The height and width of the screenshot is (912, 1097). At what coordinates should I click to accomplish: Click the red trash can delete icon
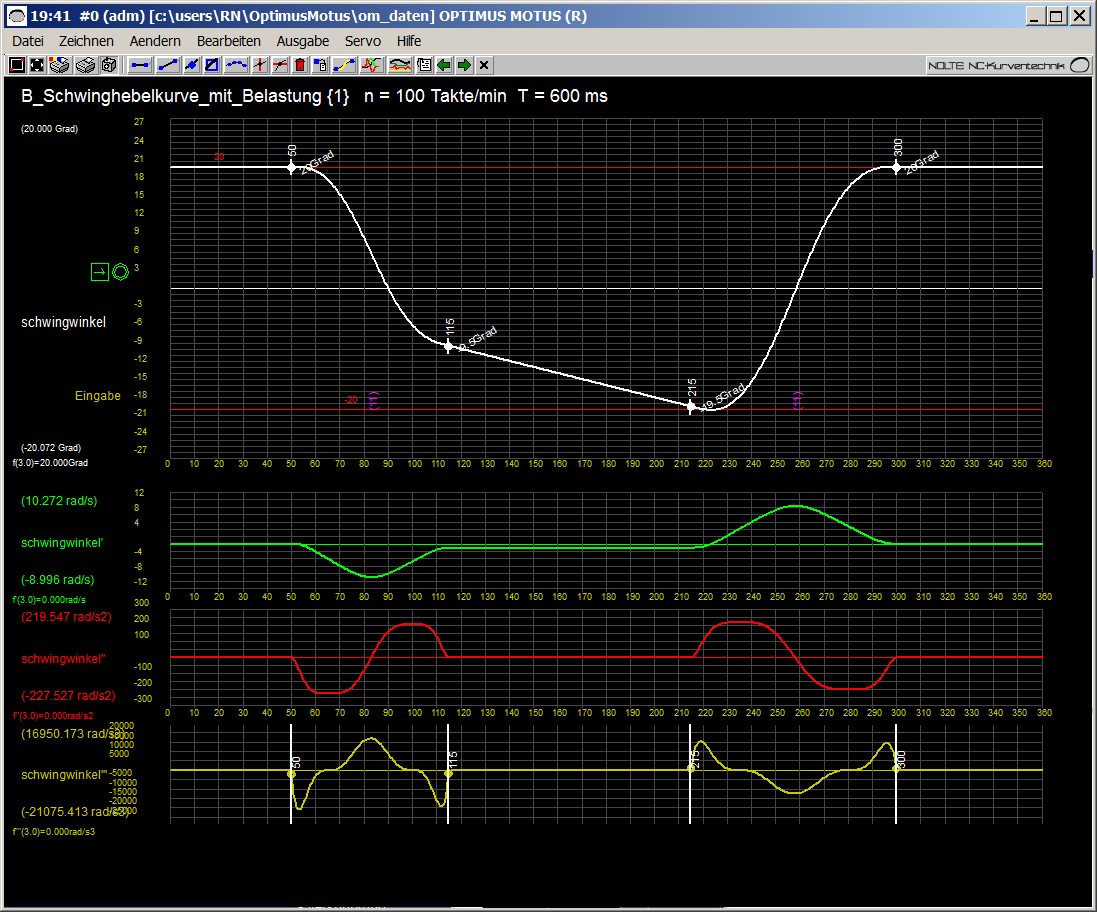[300, 65]
